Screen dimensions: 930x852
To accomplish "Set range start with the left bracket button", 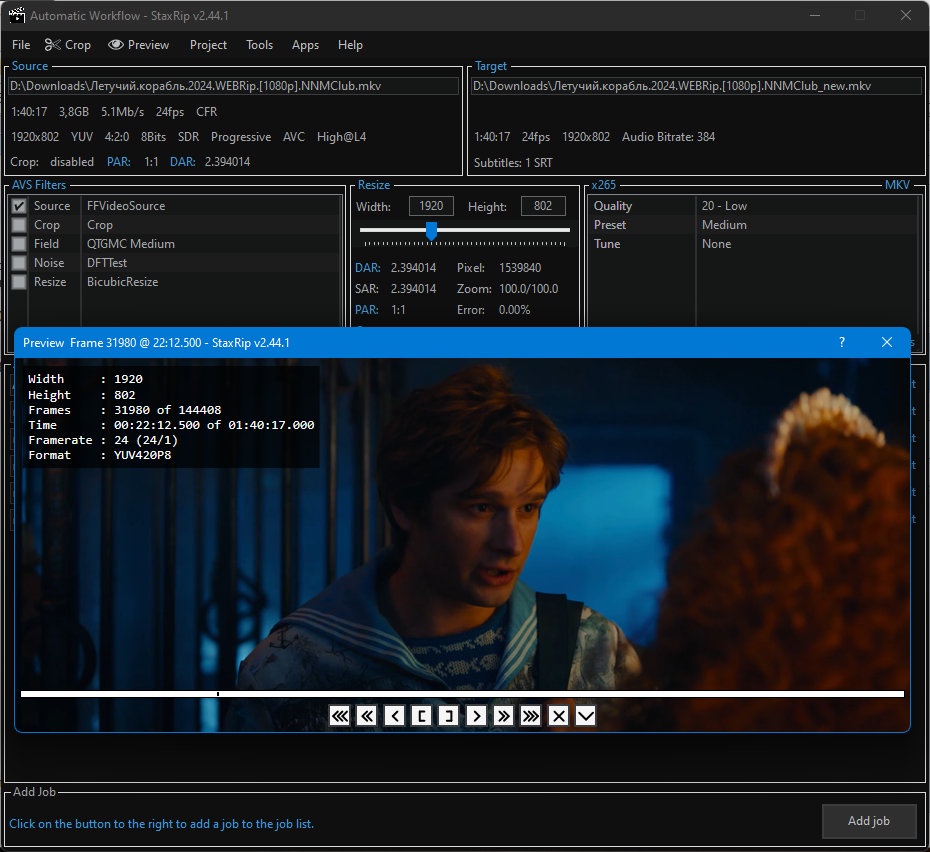I will [x=422, y=716].
